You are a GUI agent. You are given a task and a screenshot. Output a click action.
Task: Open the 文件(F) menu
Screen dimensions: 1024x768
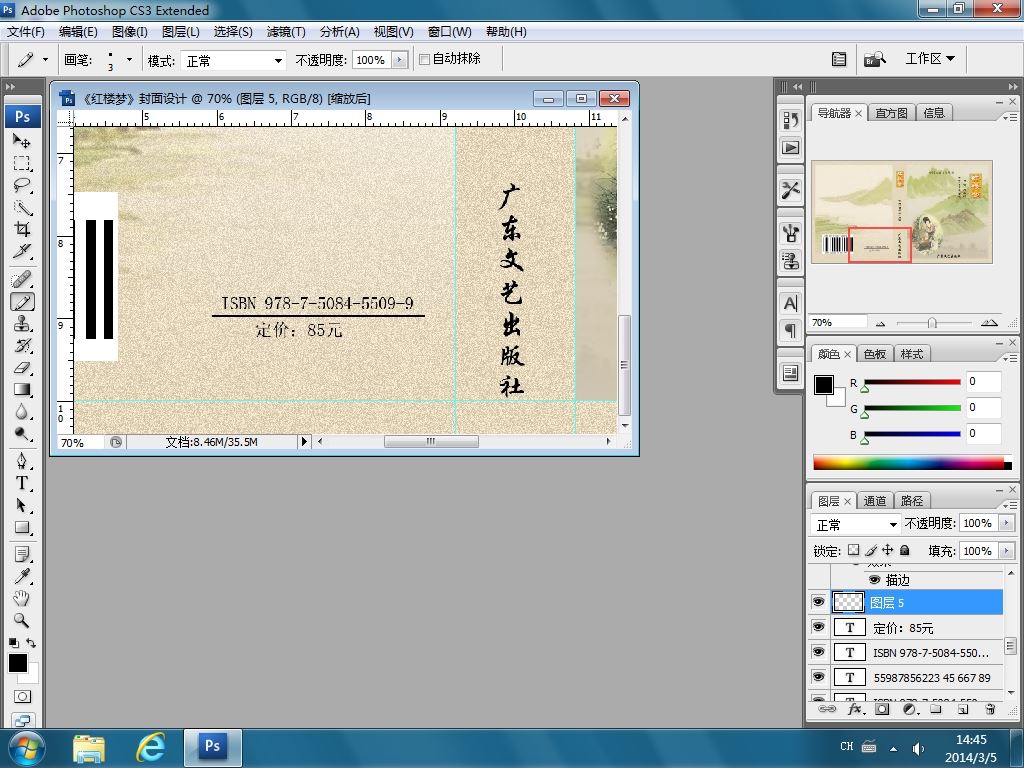pos(25,31)
